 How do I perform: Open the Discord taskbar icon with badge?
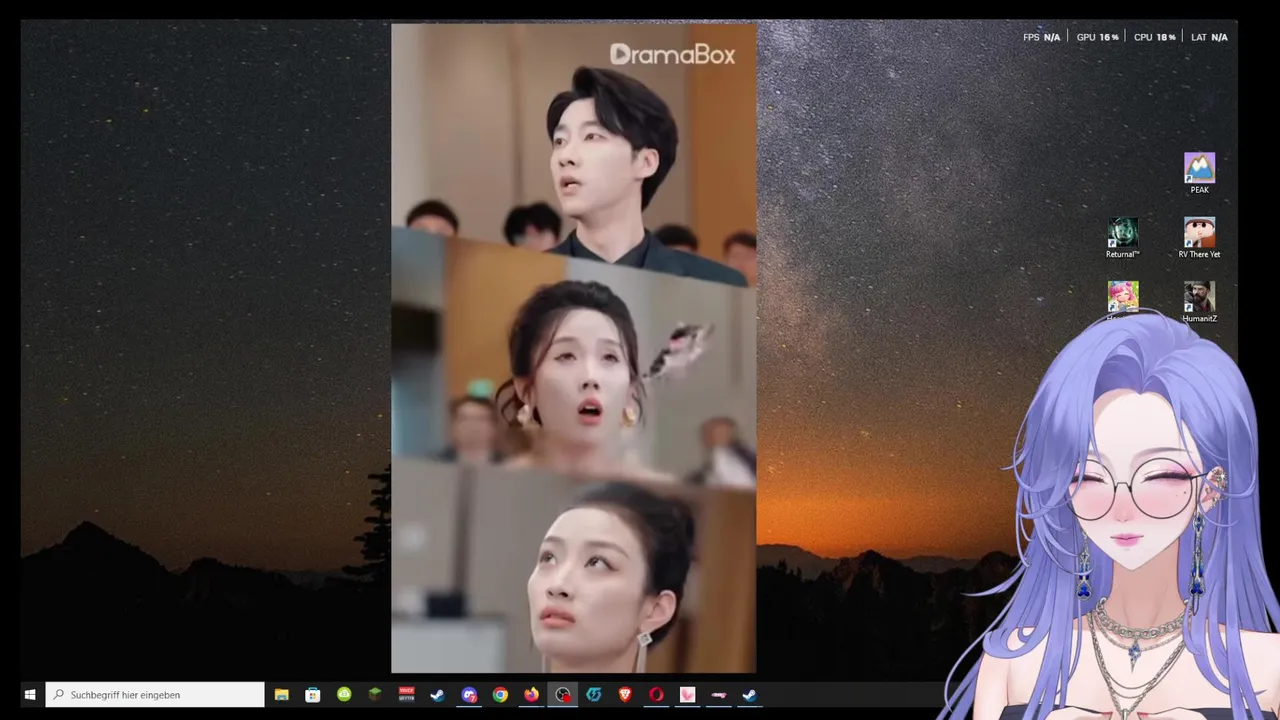coord(469,695)
